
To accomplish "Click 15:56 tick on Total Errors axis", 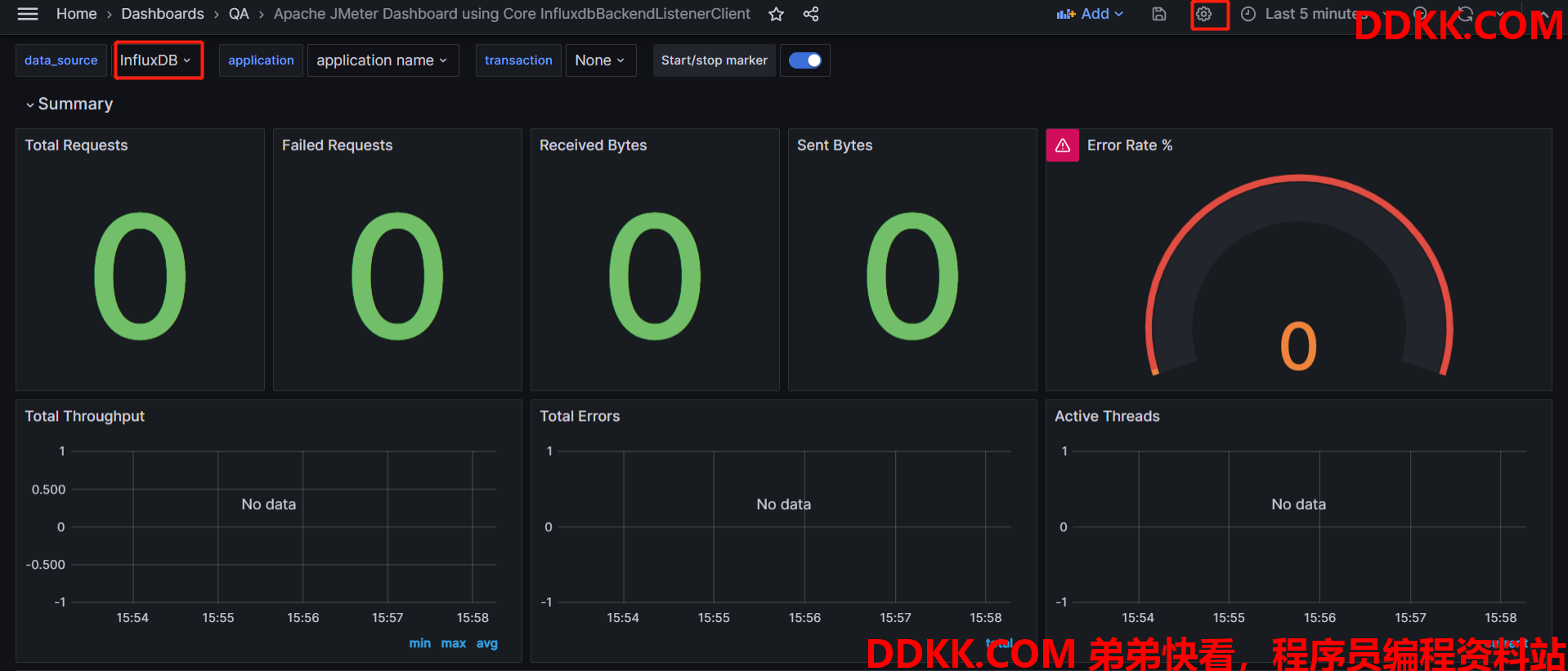I will pos(804,618).
